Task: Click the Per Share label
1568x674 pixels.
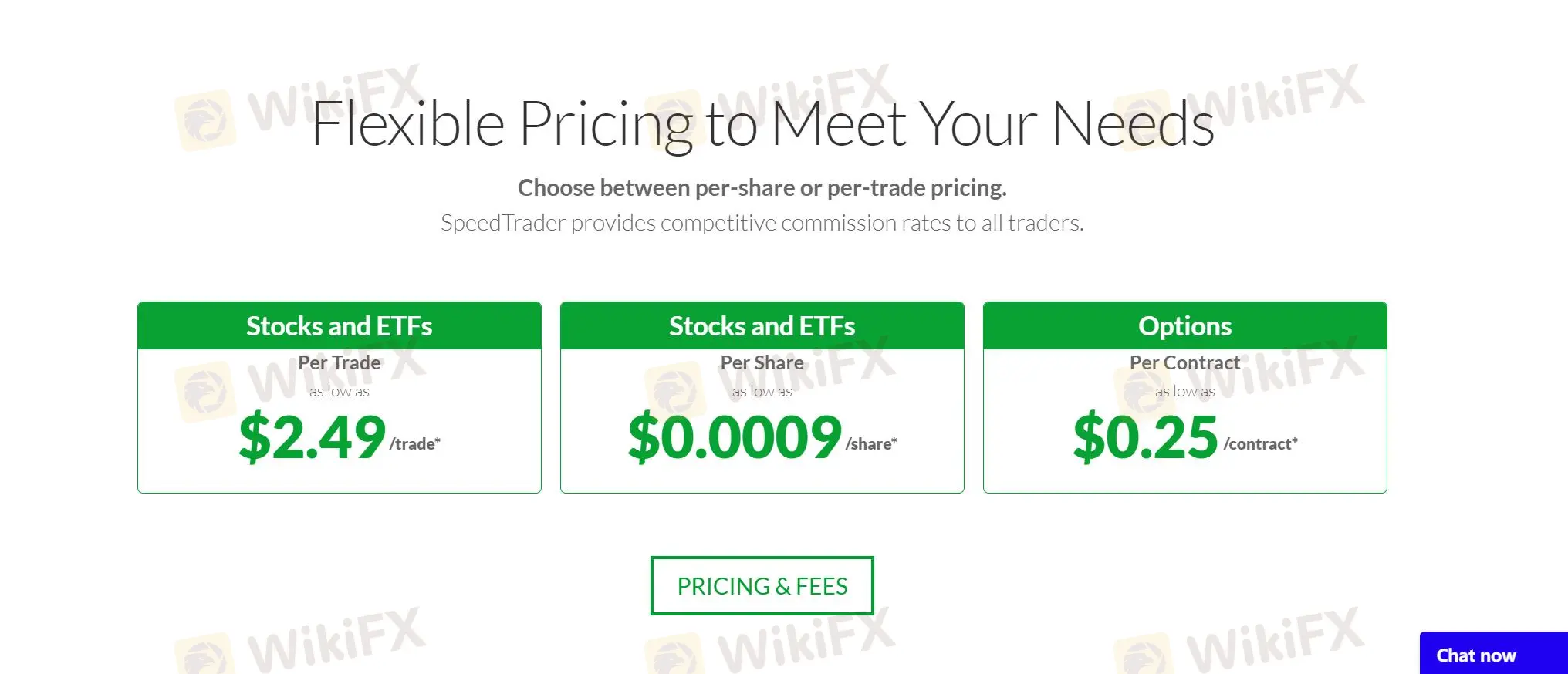Action: click(x=762, y=362)
